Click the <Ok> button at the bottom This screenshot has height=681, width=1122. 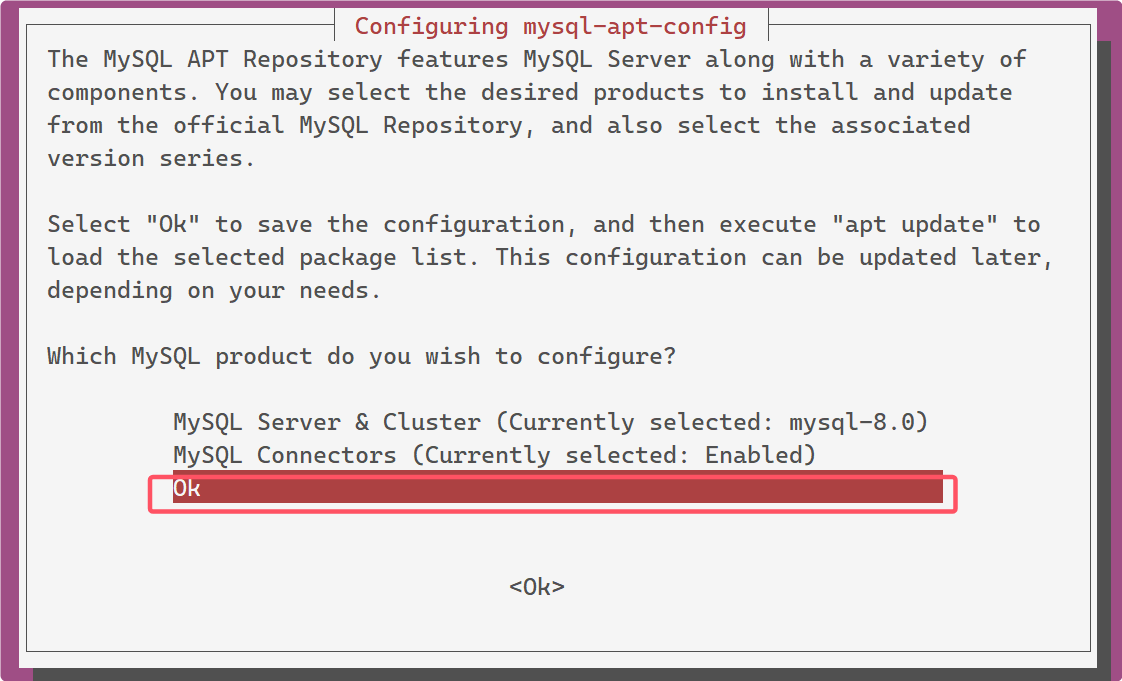point(537,587)
